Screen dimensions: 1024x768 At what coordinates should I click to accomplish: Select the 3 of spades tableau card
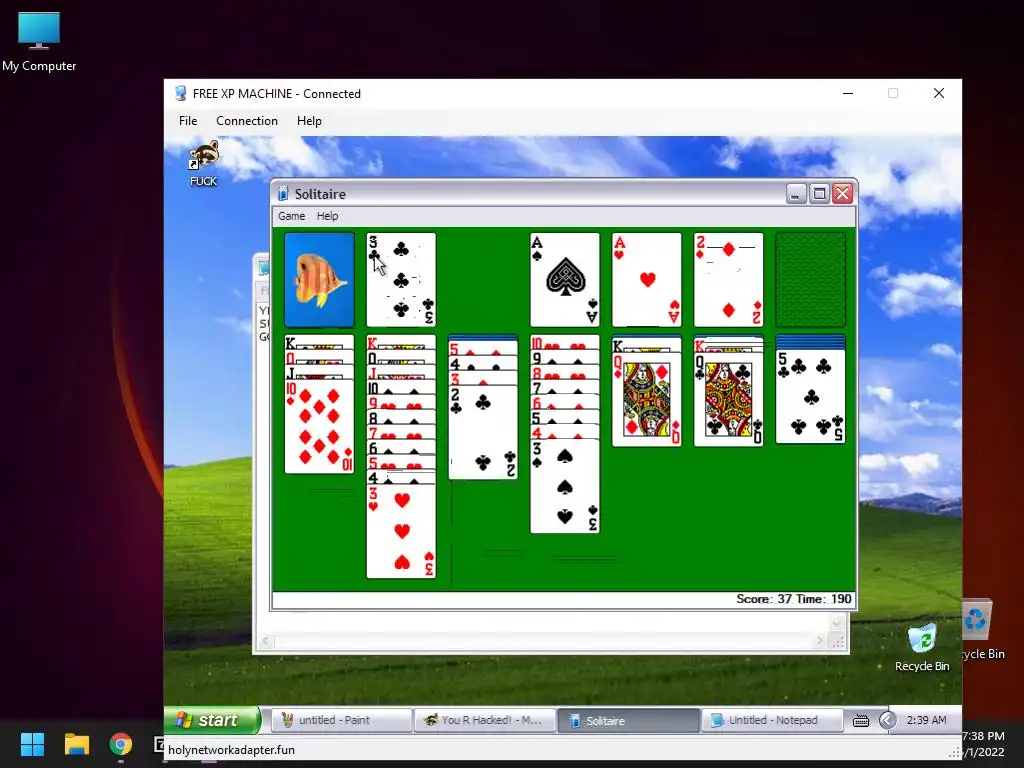565,487
